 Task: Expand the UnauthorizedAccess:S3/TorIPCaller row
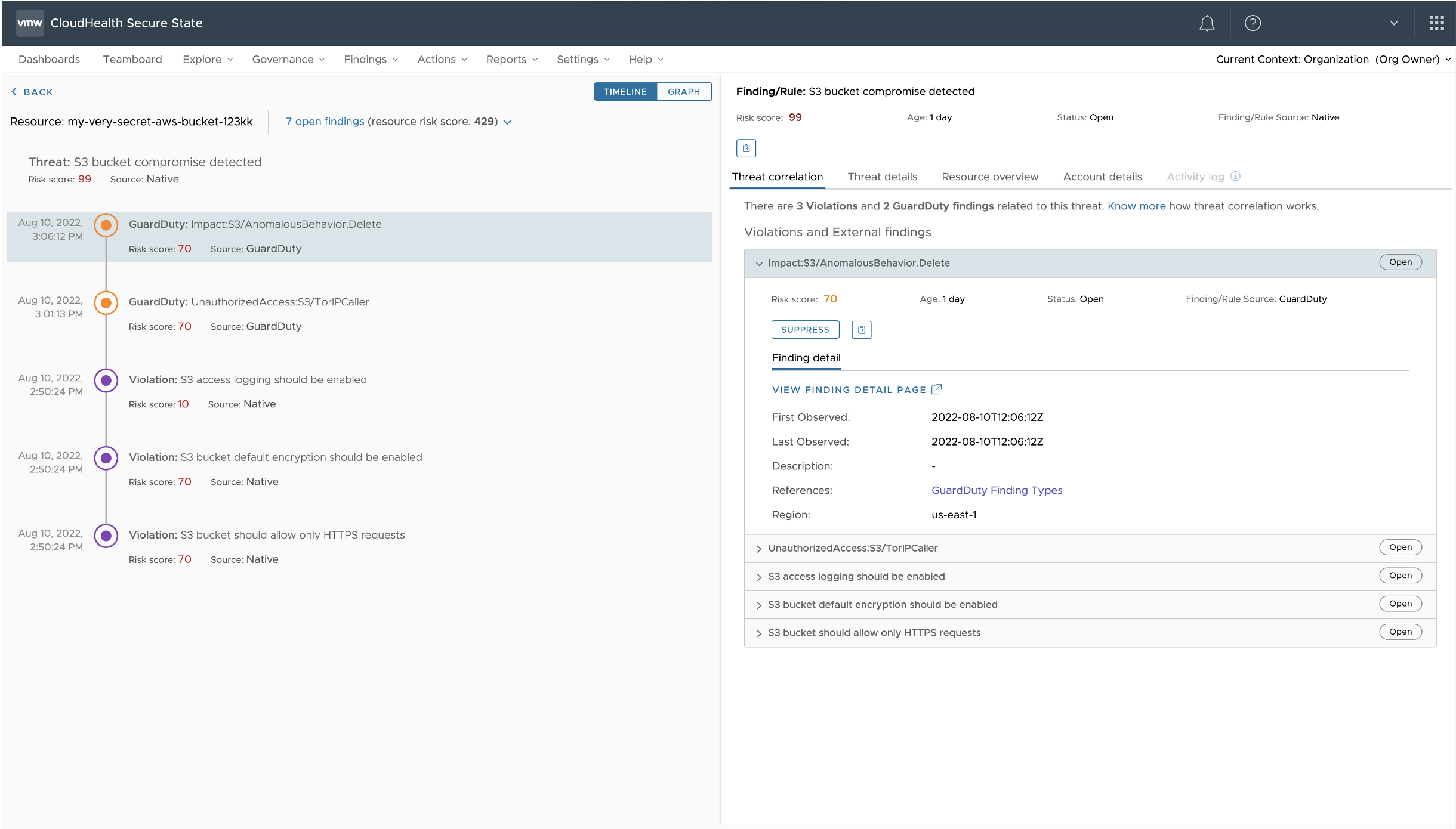tap(759, 549)
